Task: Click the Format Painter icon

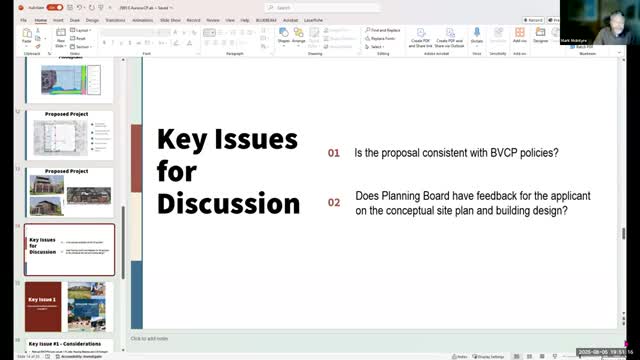Action: (x=38, y=47)
